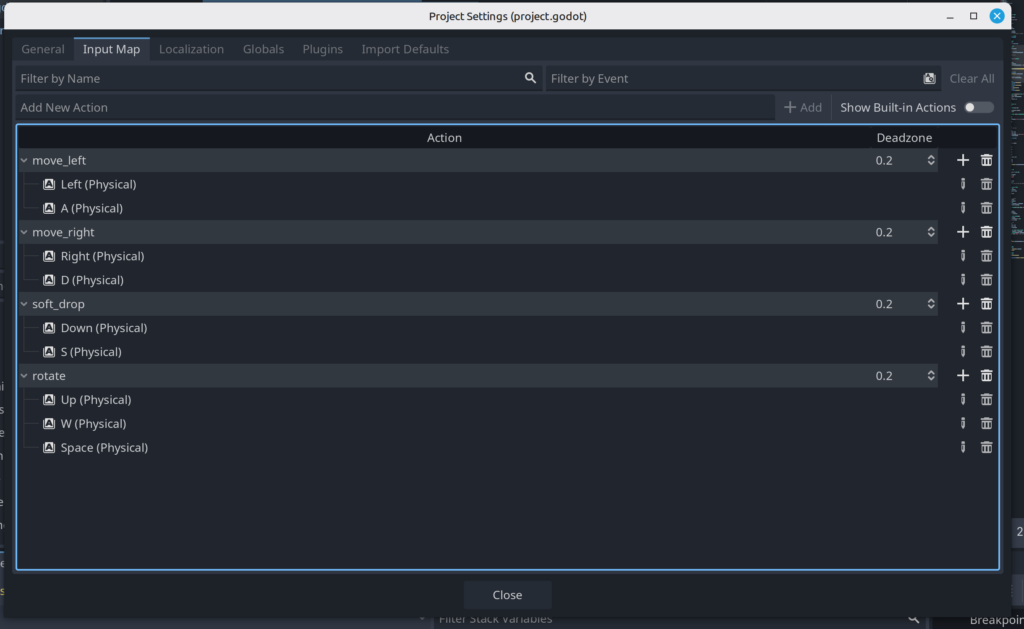Open the Import Defaults tab

point(405,49)
